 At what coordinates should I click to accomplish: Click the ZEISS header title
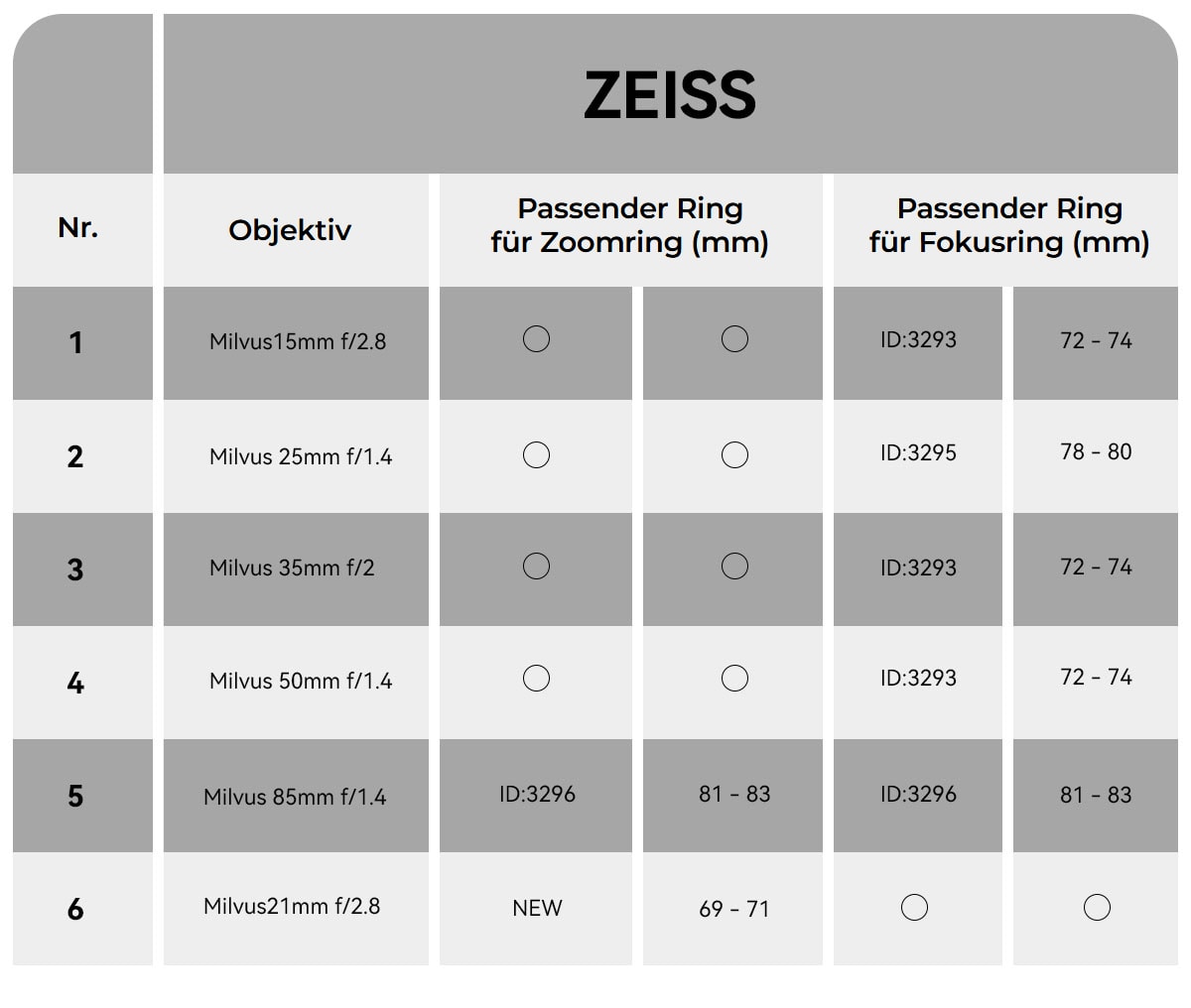point(670,95)
